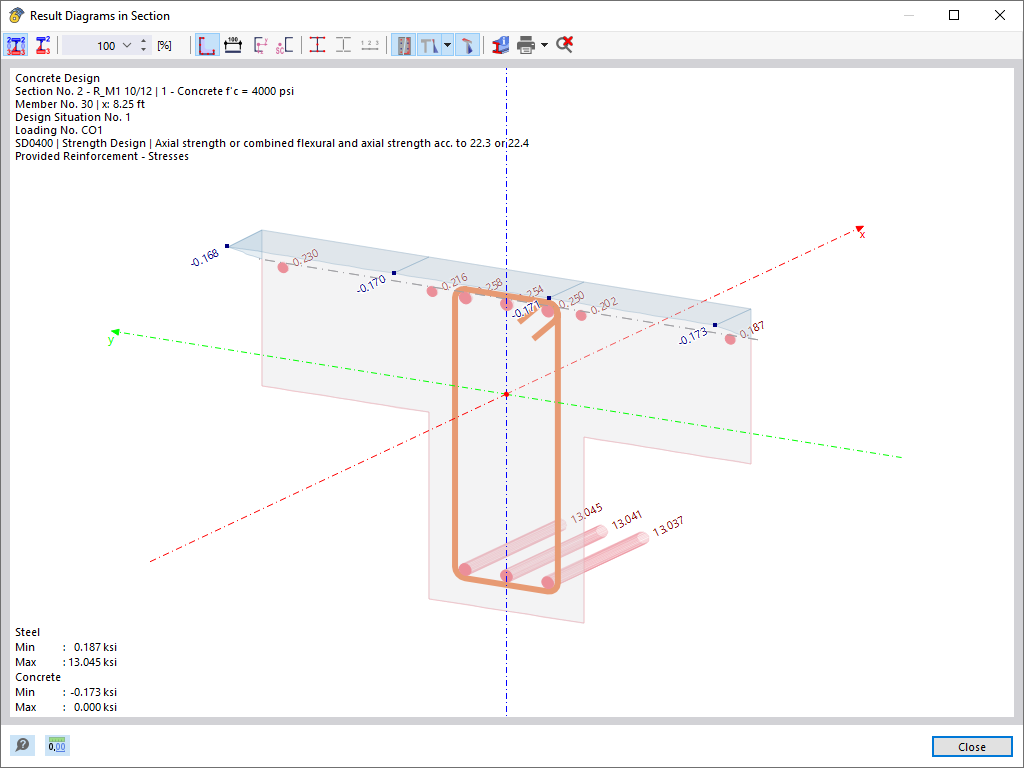Select the decimal places 0.00 icon

57,745
